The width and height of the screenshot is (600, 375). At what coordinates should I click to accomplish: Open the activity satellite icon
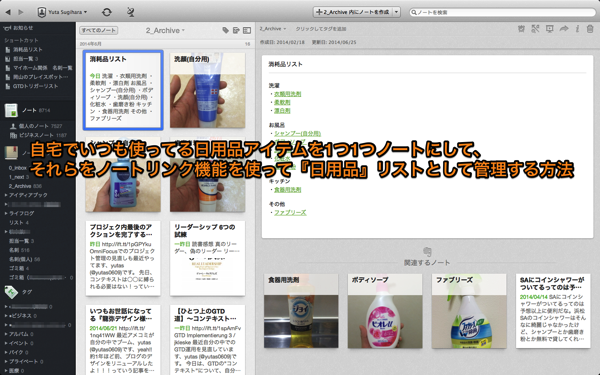point(131,12)
